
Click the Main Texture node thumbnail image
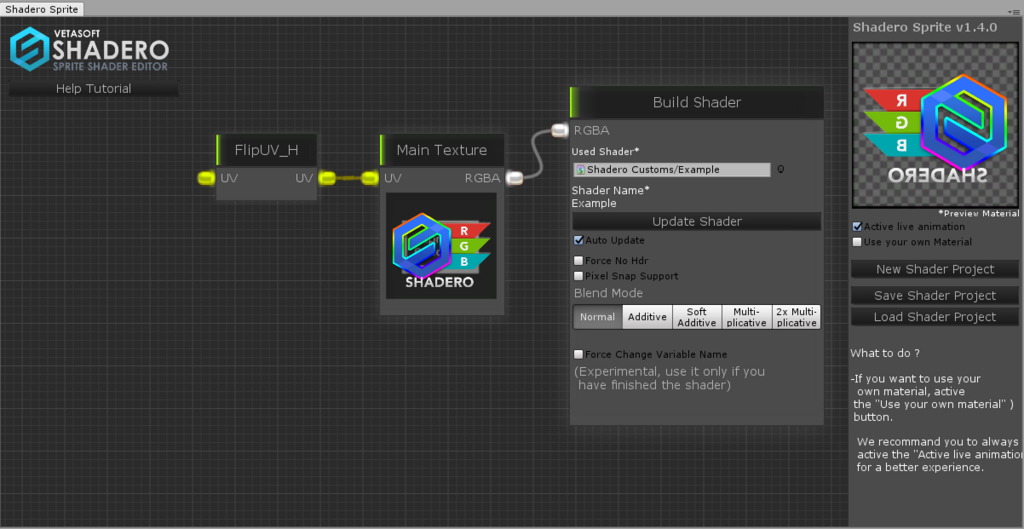tap(441, 246)
